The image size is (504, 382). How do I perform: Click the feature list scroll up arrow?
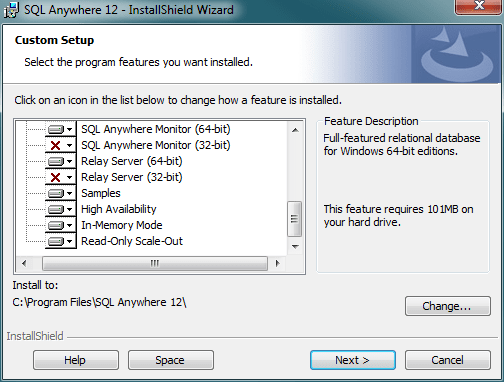pyautogui.click(x=295, y=130)
